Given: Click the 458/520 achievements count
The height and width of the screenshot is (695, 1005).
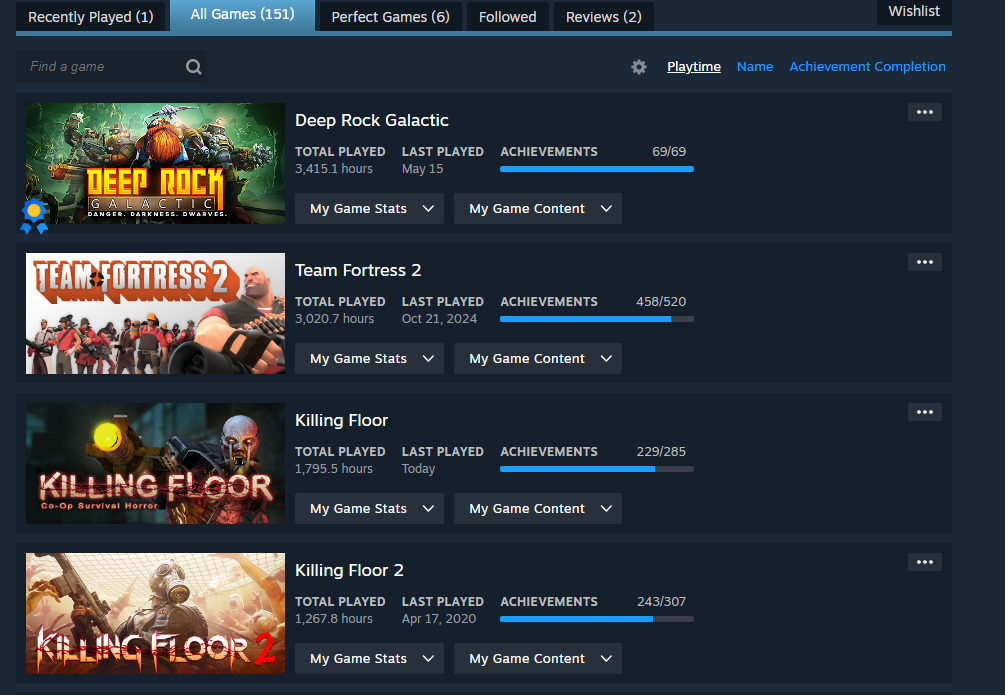Looking at the screenshot, I should coord(661,302).
